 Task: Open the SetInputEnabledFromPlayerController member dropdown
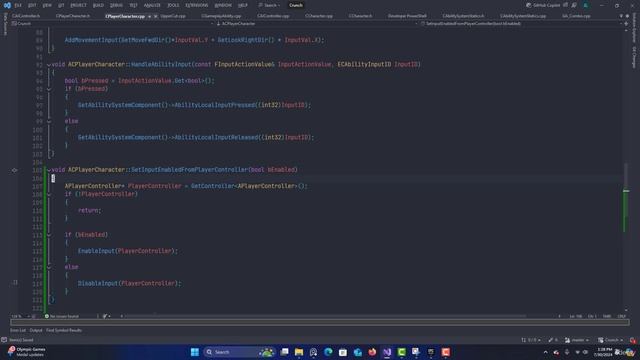[520, 24]
